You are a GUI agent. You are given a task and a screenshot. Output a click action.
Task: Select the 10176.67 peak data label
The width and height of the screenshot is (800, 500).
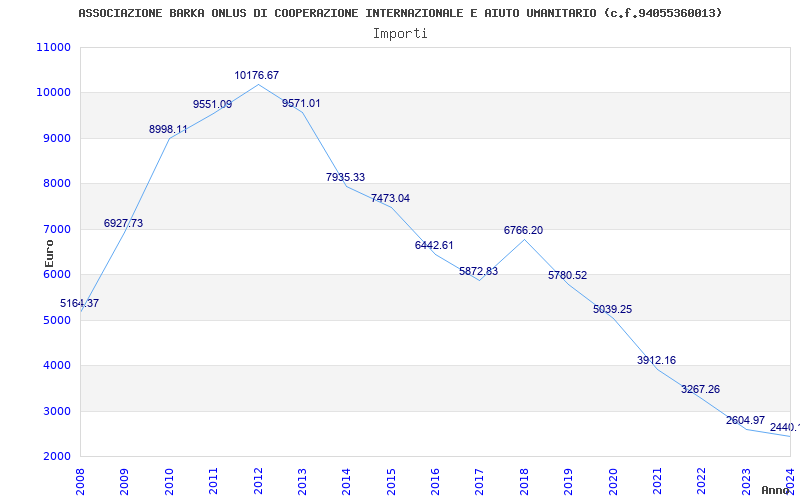tap(257, 76)
